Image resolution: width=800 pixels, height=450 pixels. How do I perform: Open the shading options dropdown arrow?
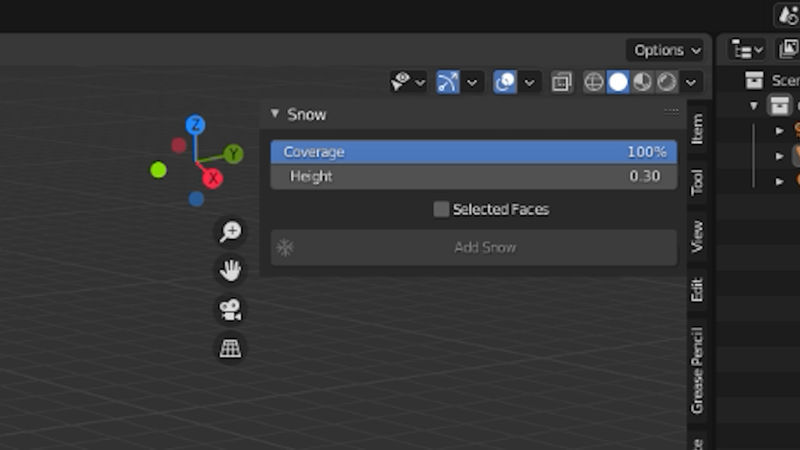coord(691,82)
